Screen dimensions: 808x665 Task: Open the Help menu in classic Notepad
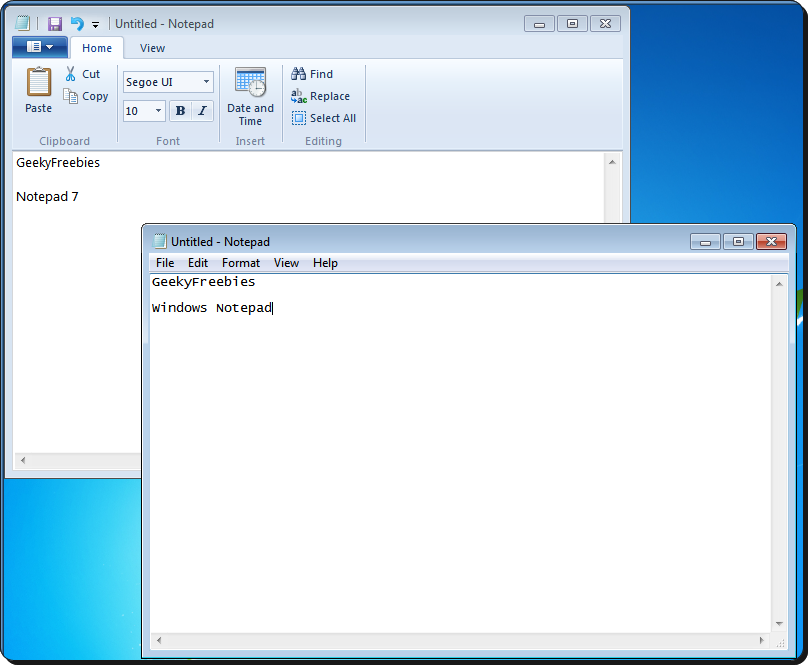[x=325, y=262]
